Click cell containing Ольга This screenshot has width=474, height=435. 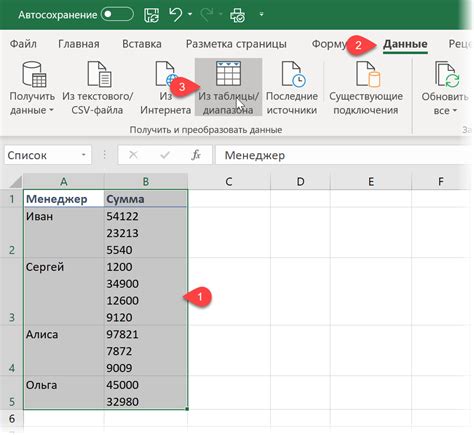[x=64, y=392]
